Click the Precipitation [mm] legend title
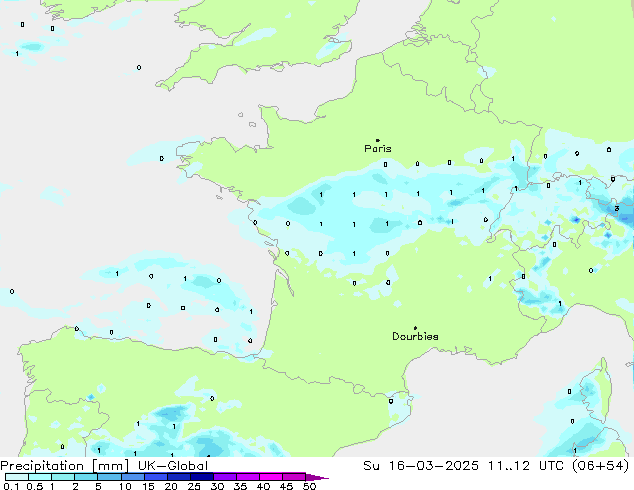The height and width of the screenshot is (490, 634). click(65, 466)
